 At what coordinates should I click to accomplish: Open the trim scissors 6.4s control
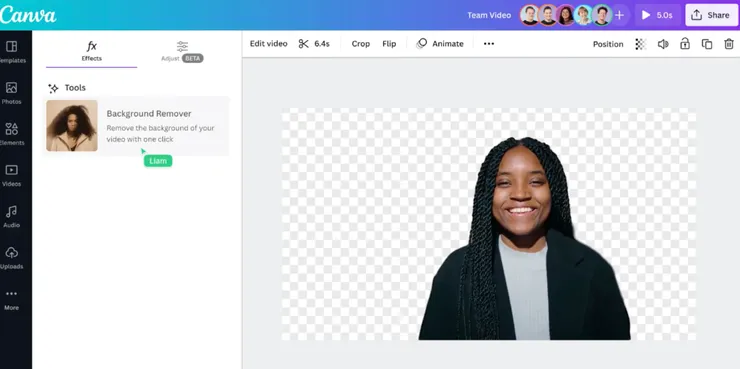pyautogui.click(x=314, y=43)
